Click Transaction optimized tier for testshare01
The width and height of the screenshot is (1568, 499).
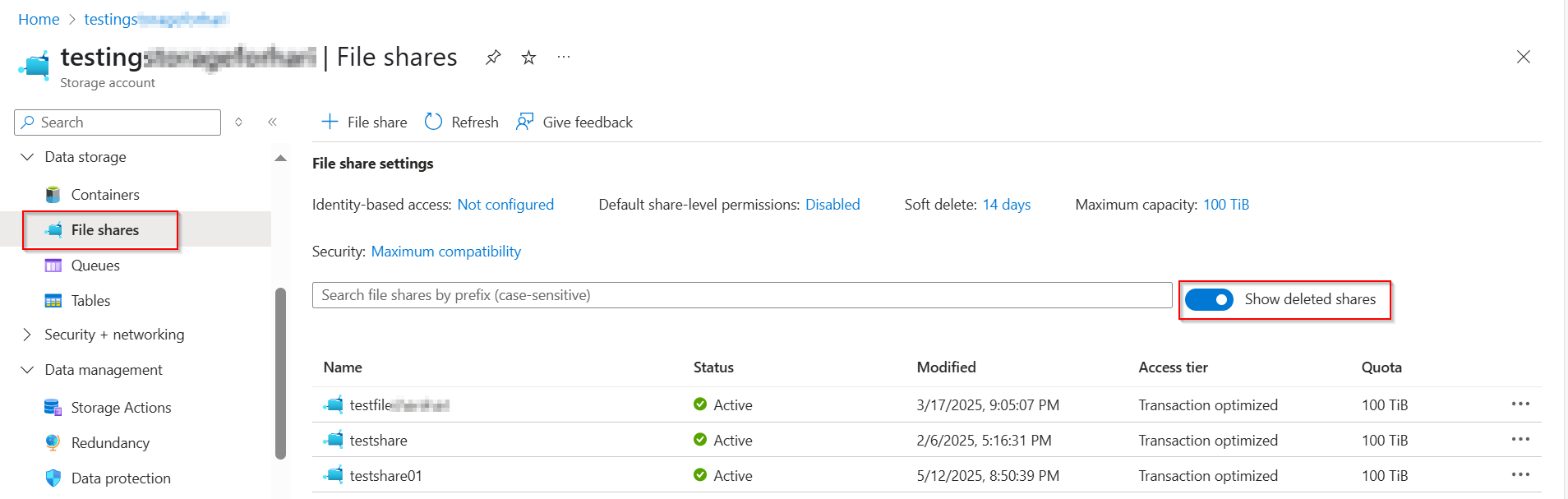coord(1208,475)
